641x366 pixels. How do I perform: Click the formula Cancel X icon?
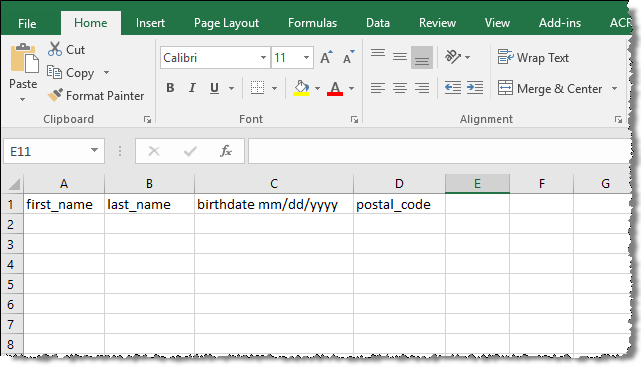coord(154,151)
